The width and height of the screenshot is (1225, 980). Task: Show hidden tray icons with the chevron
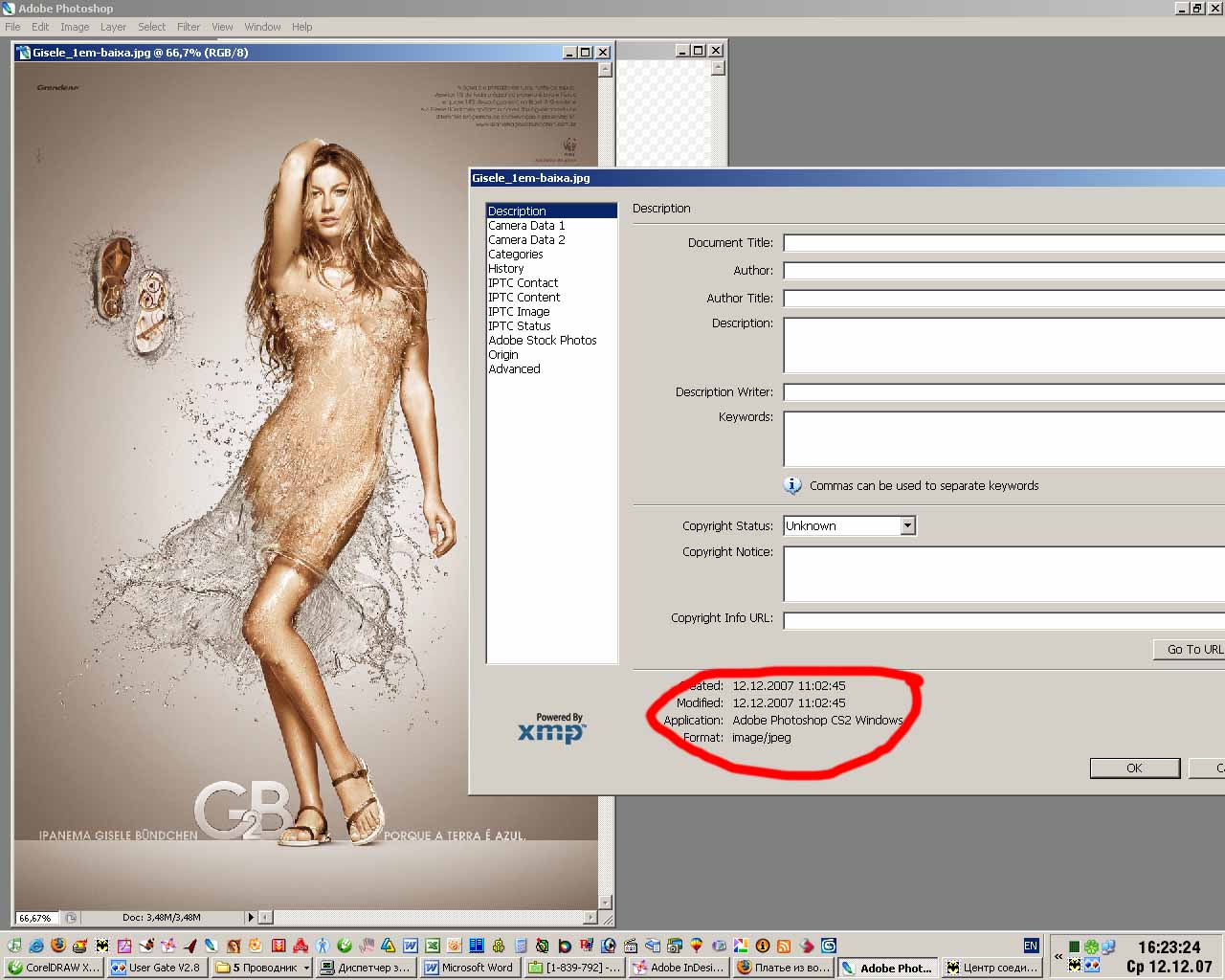click(x=1058, y=956)
